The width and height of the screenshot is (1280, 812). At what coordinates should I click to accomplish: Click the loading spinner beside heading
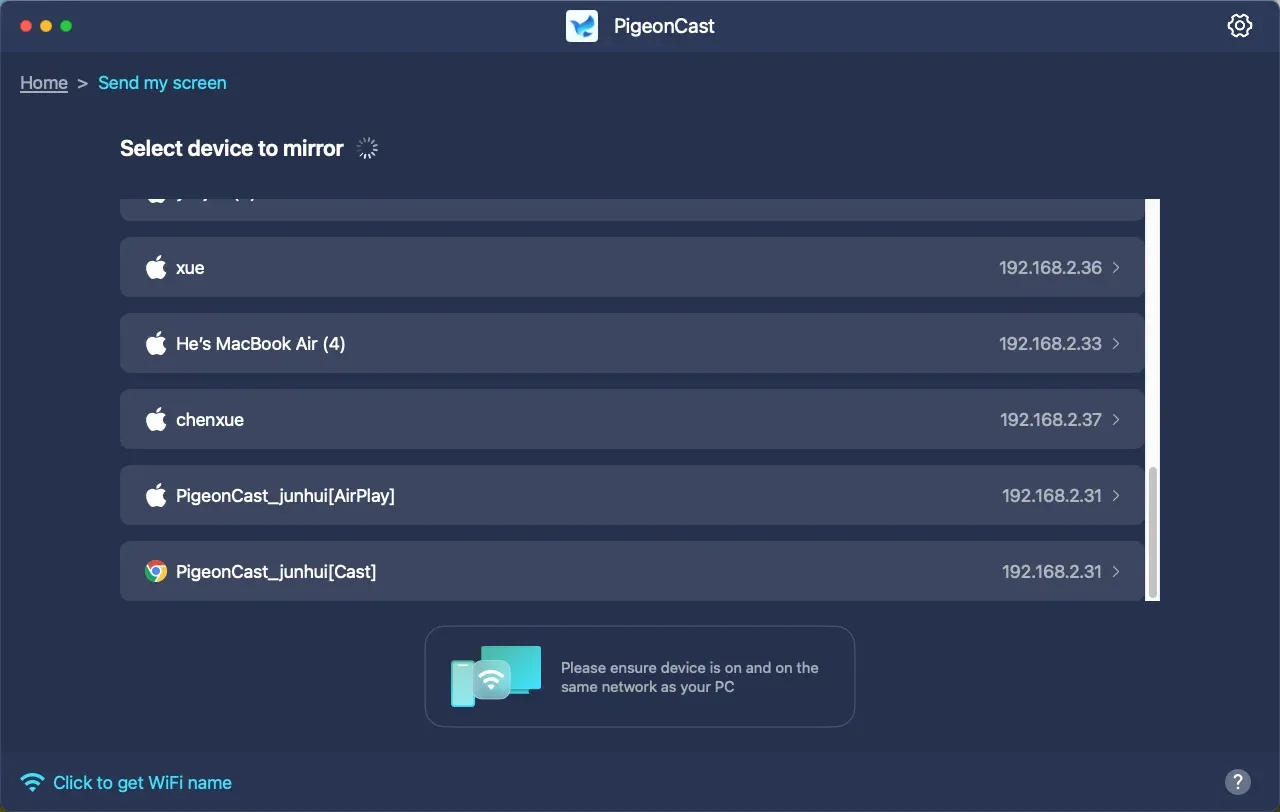(368, 148)
